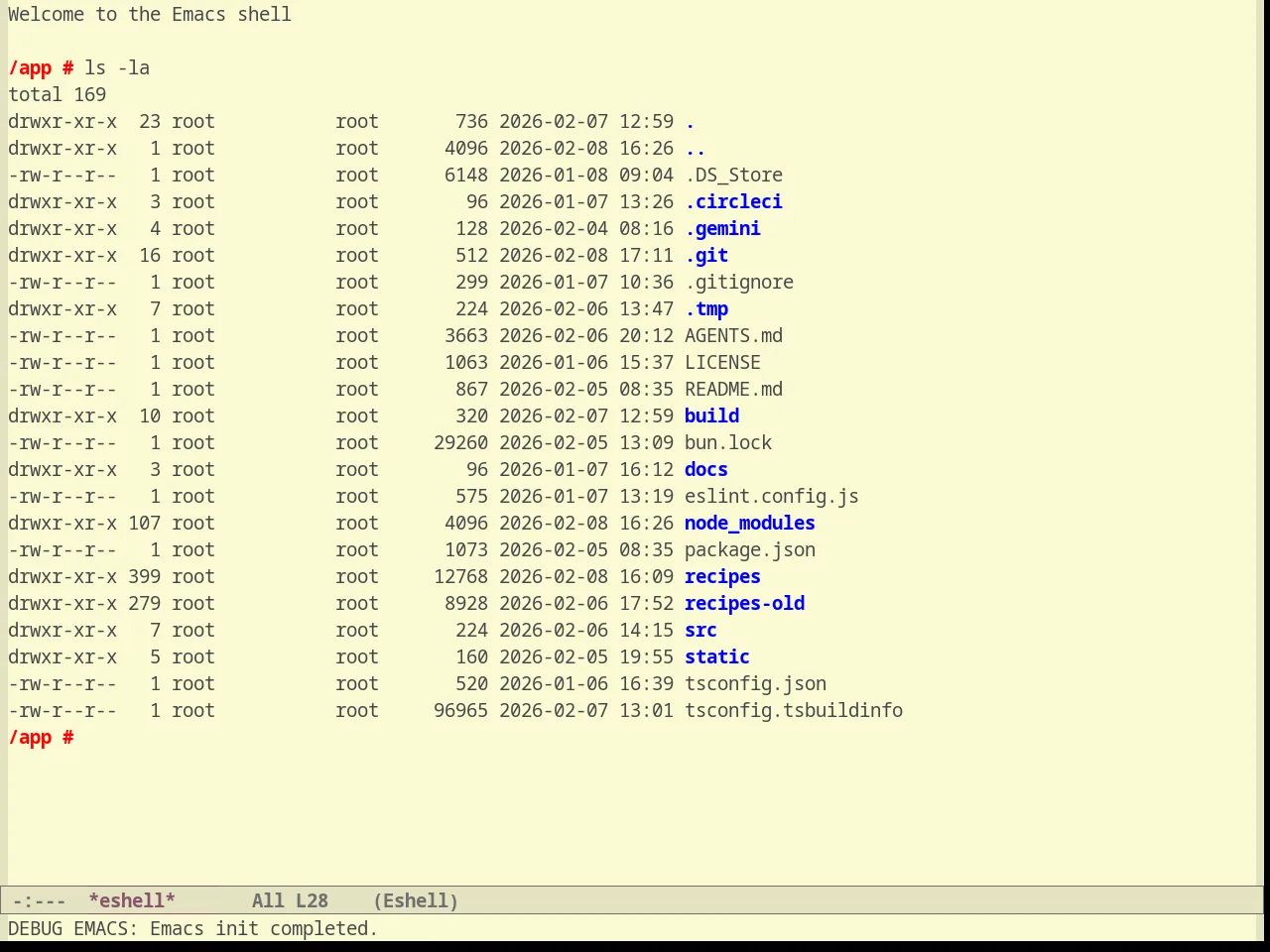Click the size 96965 of tsconfig.tsbuildinfo
1270x952 pixels.
coord(460,710)
